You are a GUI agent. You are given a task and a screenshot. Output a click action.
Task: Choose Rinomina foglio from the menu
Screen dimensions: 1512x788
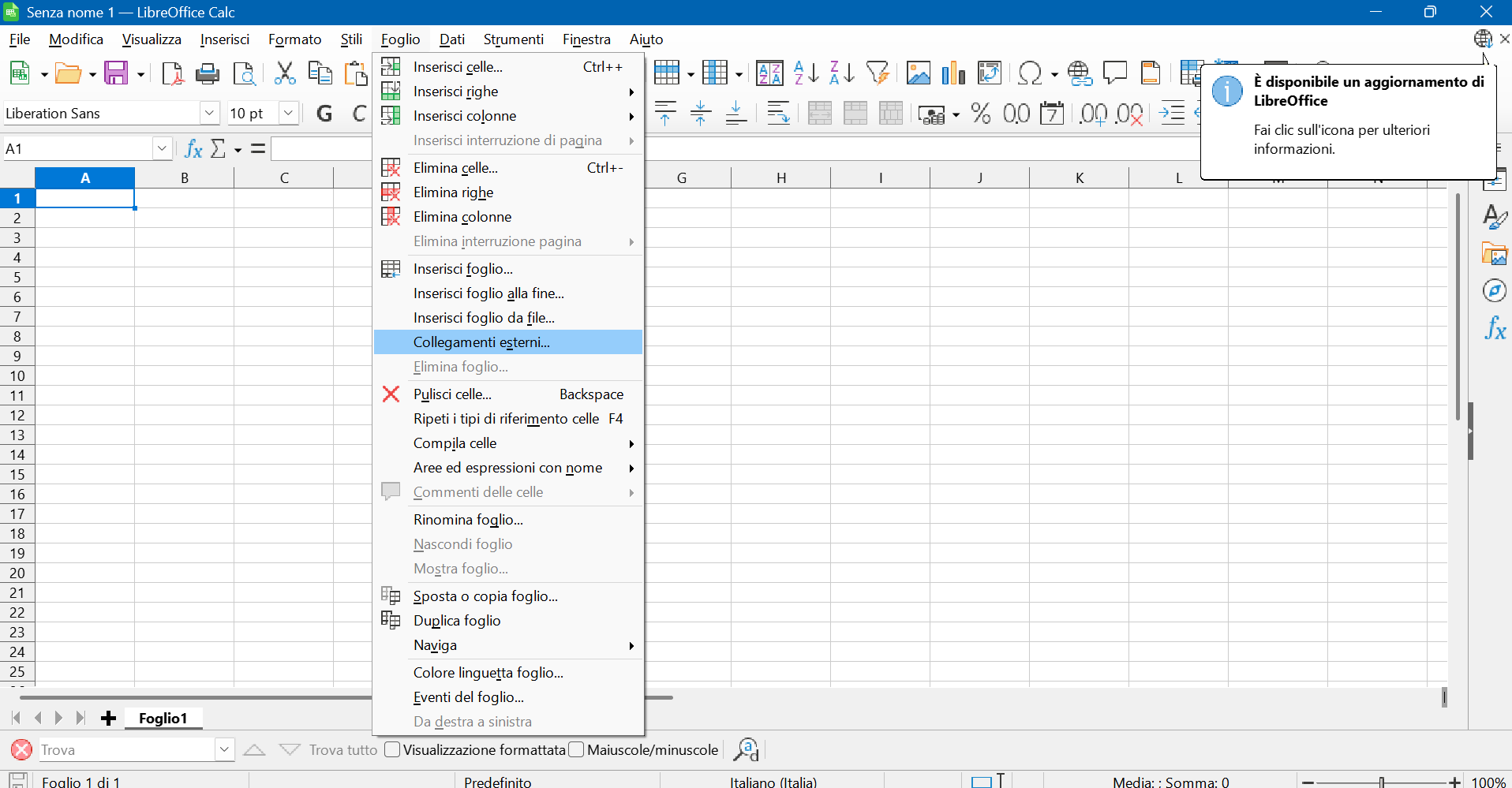tap(468, 520)
